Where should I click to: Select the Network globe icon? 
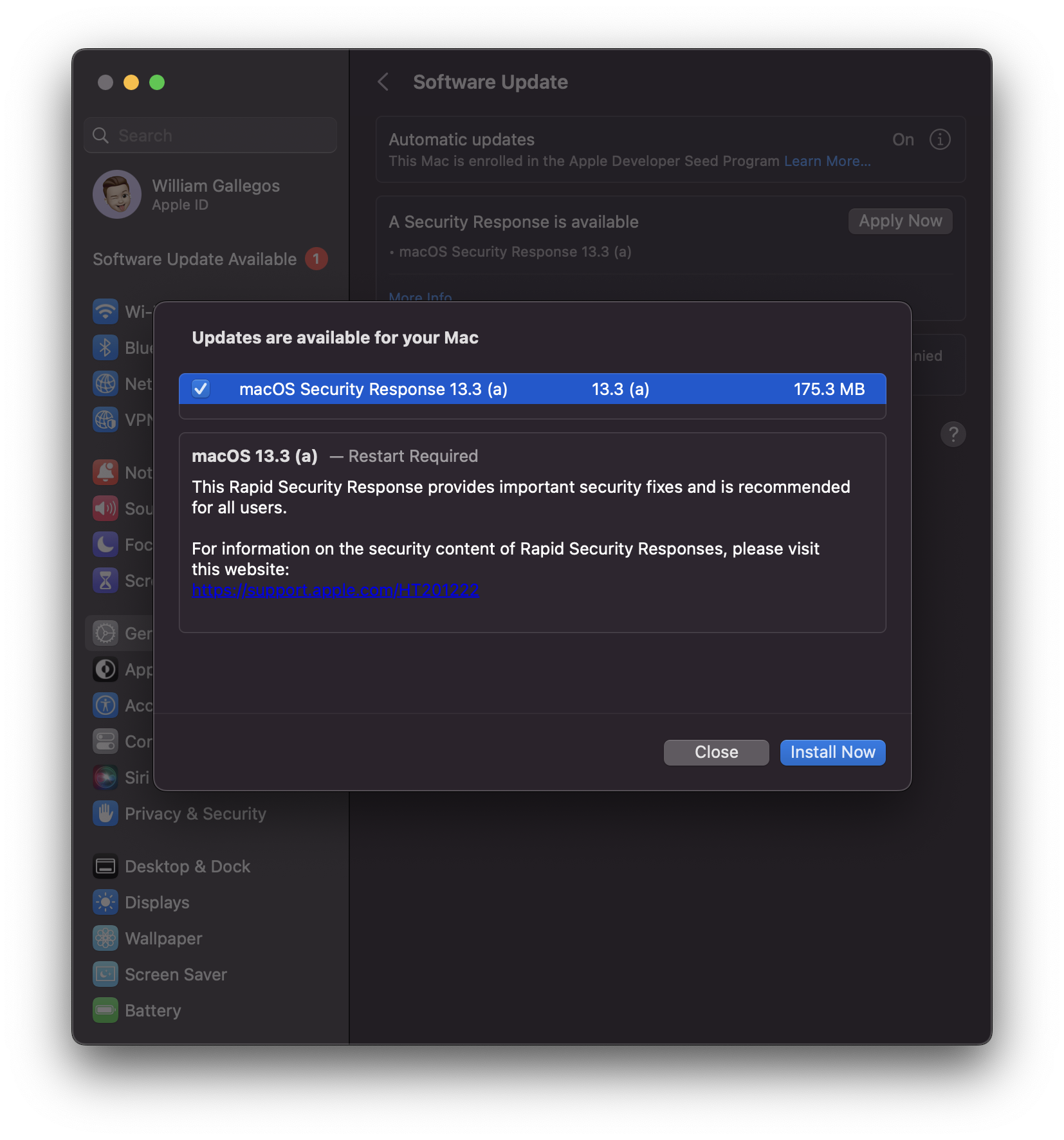tap(105, 384)
